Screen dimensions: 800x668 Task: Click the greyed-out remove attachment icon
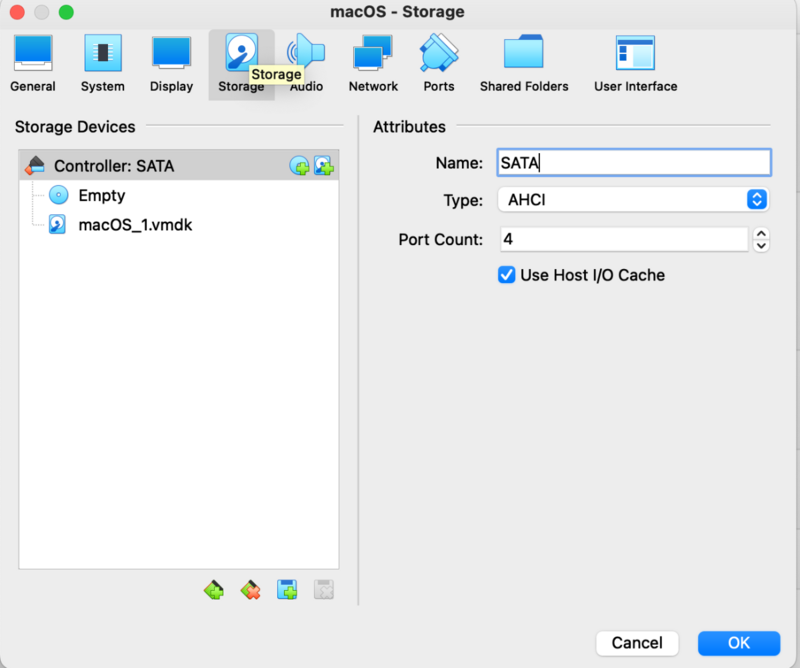pyautogui.click(x=323, y=590)
